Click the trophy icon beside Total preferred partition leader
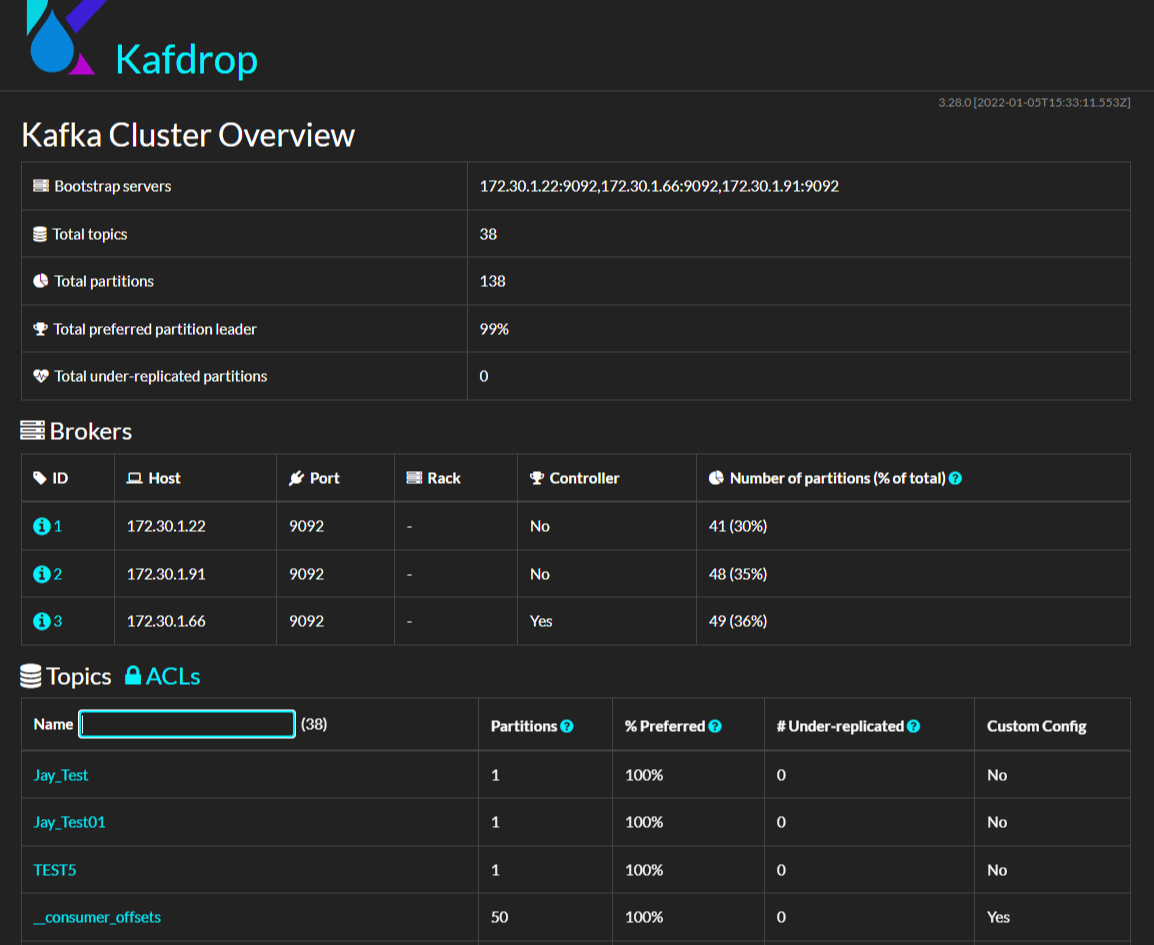Screen dimensions: 1154x945 pos(40,329)
